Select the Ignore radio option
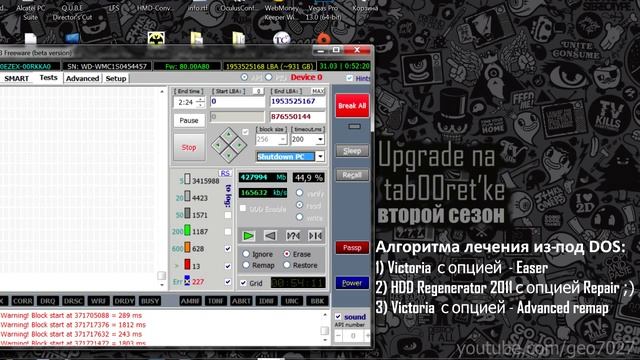This screenshot has width=640, height=360. point(246,254)
